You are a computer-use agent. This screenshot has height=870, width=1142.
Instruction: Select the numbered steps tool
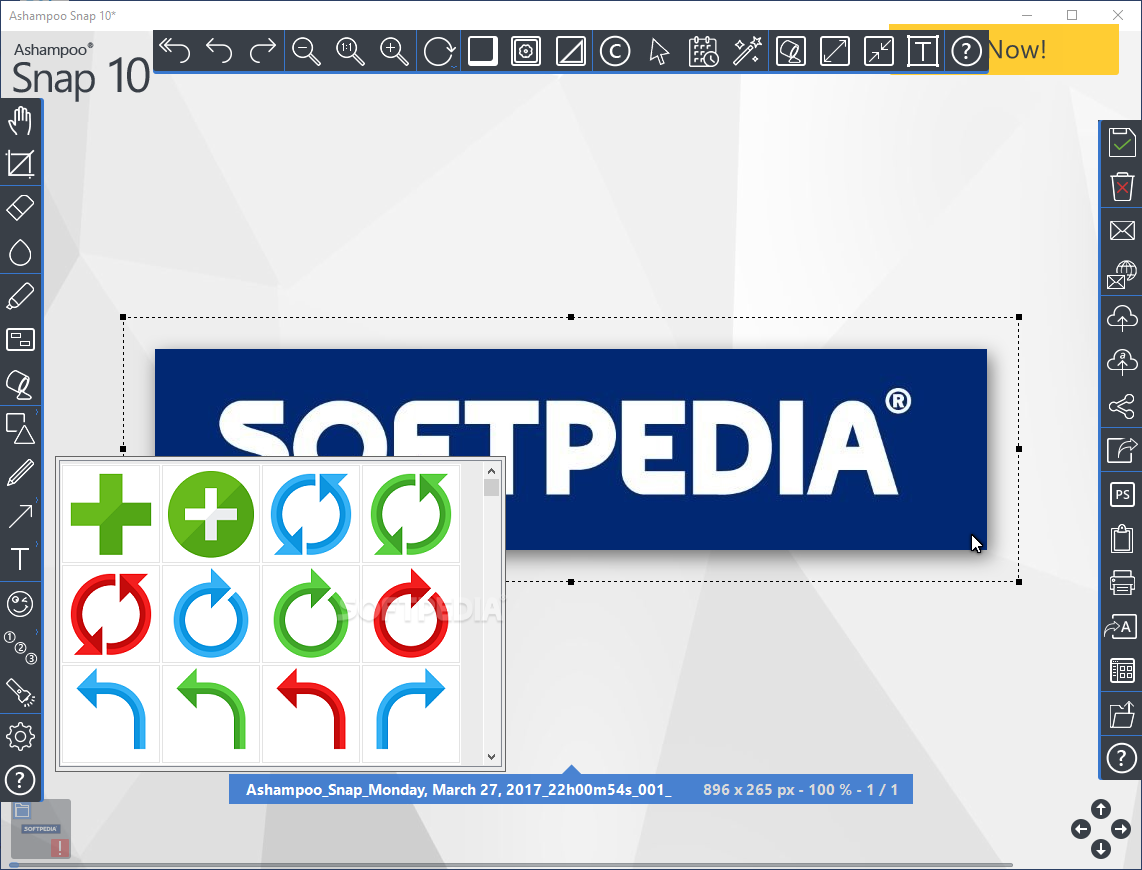pyautogui.click(x=20, y=647)
